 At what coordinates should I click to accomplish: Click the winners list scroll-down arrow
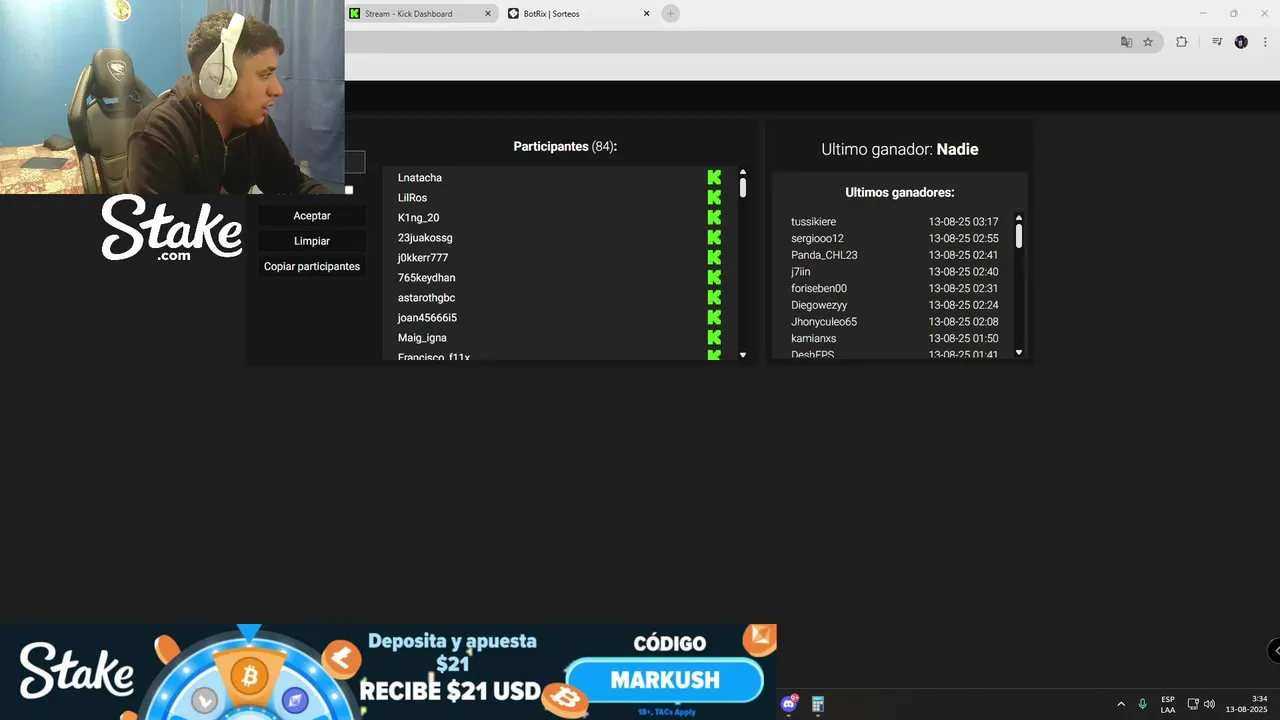point(1019,352)
